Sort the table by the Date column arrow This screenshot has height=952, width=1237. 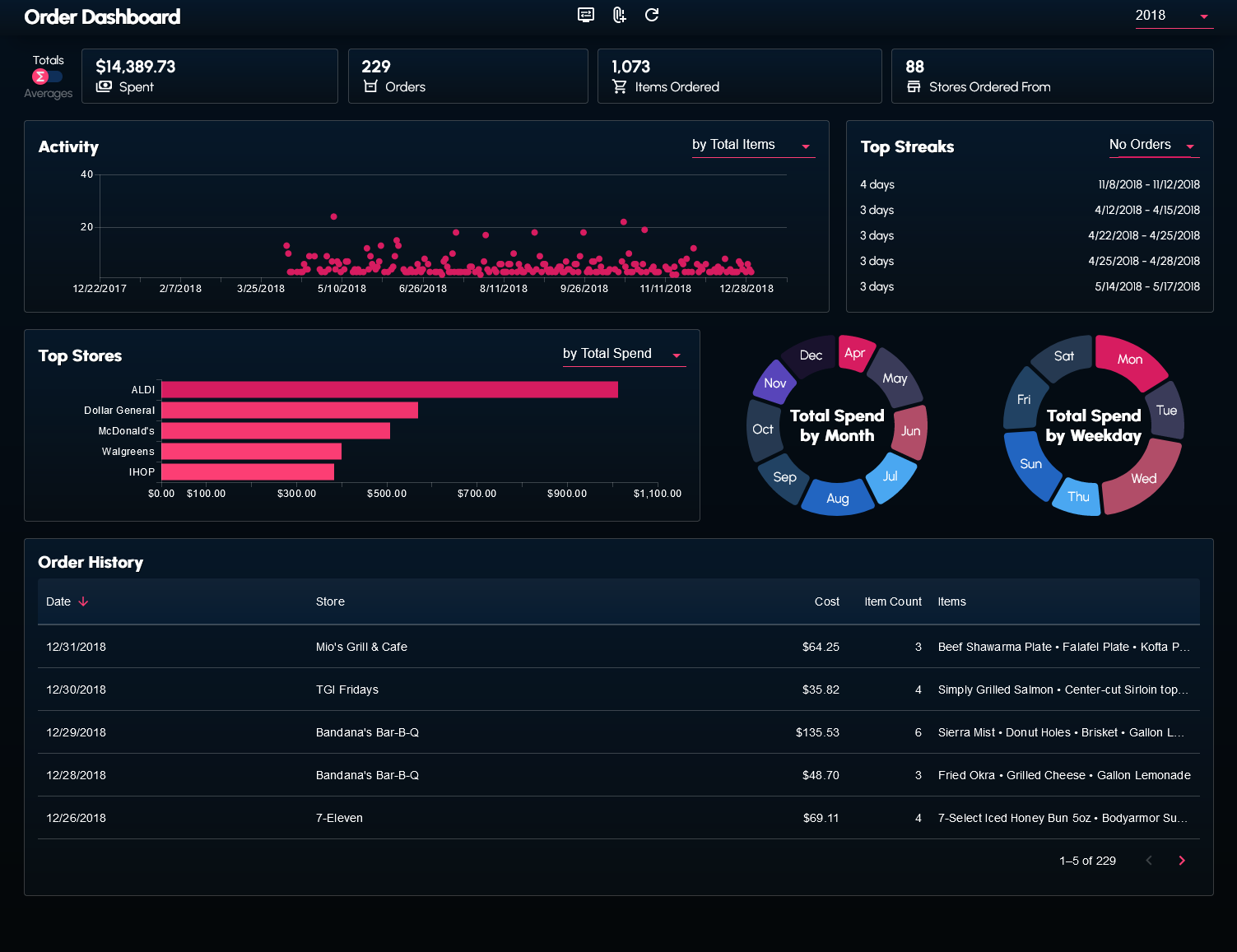[83, 601]
